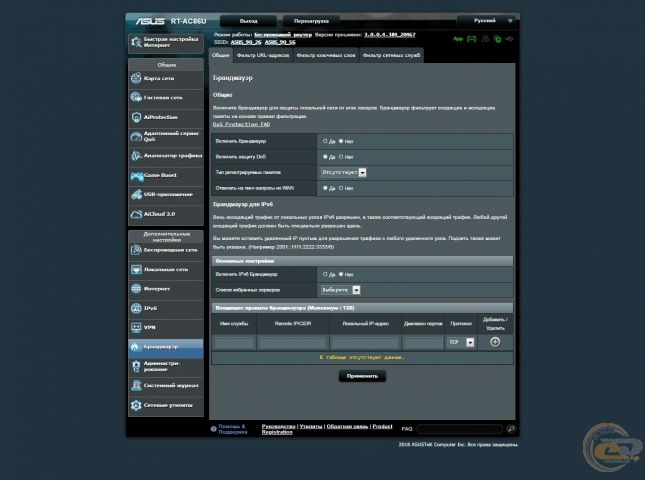Viewport: 645px width, 480px height.
Task: Open the ASUS_90_5G SSID link
Action: point(280,42)
